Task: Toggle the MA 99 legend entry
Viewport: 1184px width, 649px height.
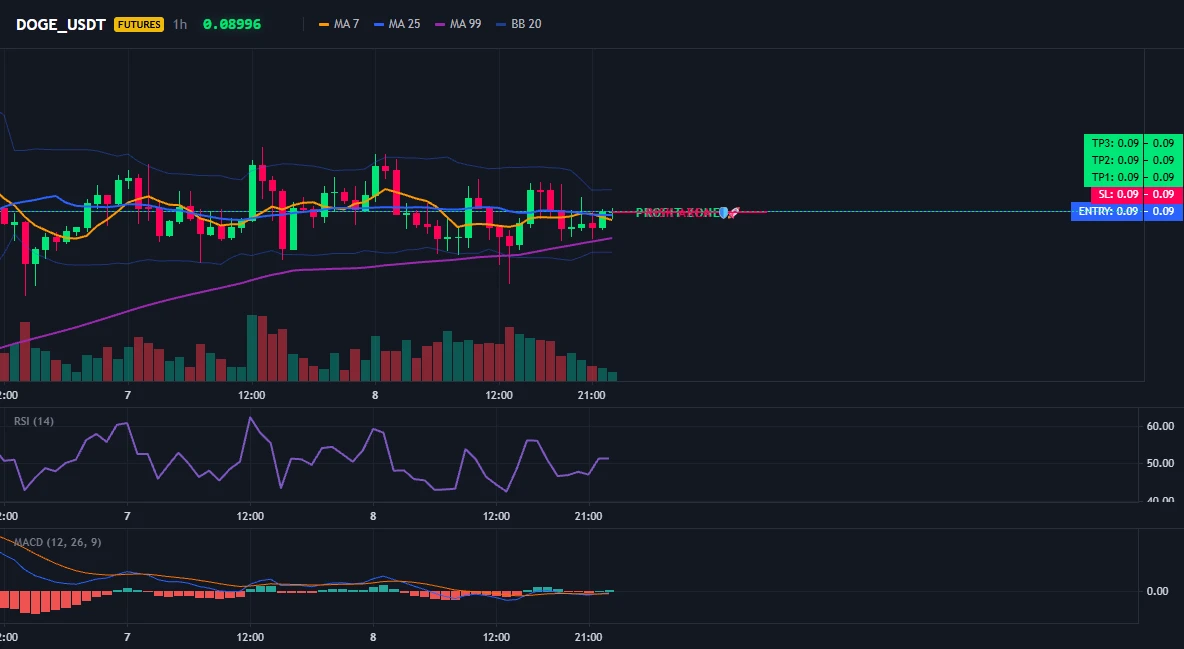Action: 458,24
